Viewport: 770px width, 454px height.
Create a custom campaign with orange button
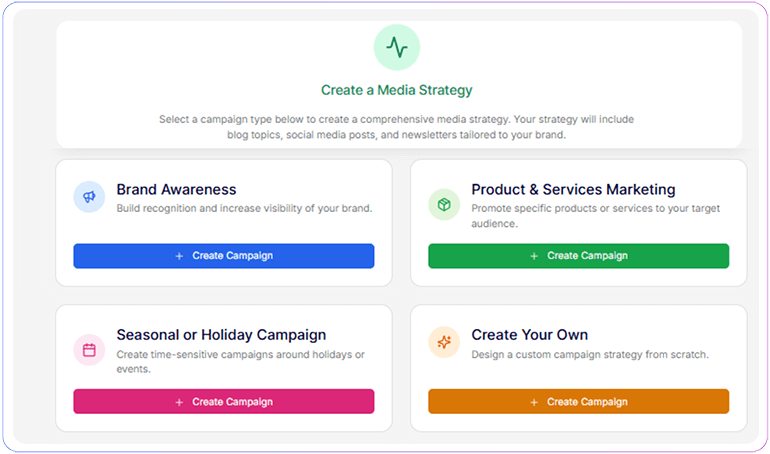pyautogui.click(x=578, y=401)
